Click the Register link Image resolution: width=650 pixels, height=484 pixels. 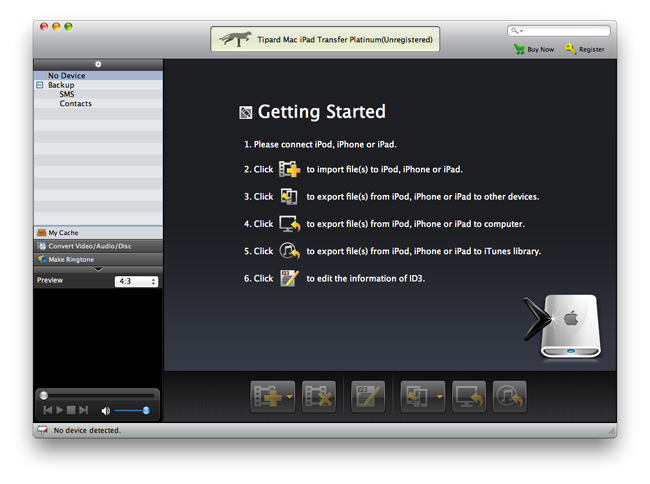point(592,49)
